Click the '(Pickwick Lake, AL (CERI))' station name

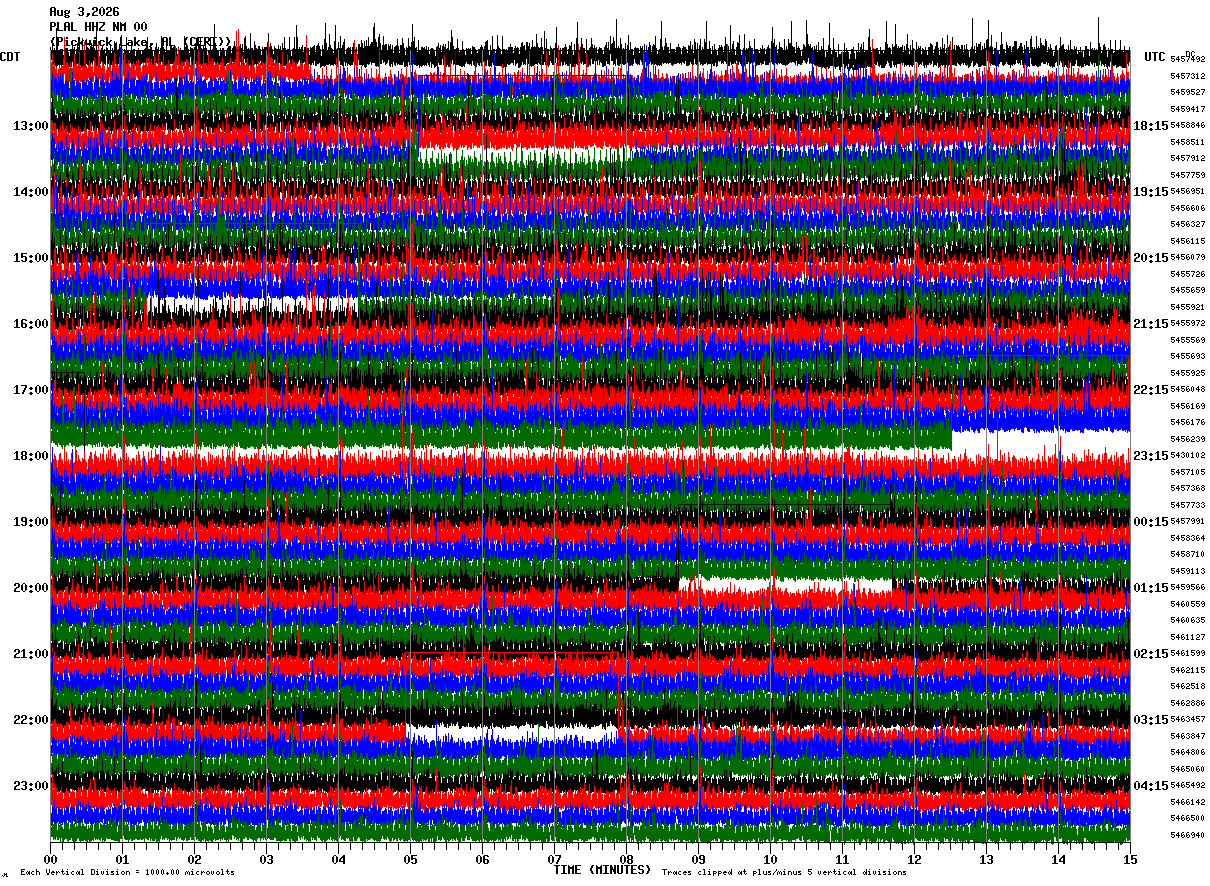point(141,42)
